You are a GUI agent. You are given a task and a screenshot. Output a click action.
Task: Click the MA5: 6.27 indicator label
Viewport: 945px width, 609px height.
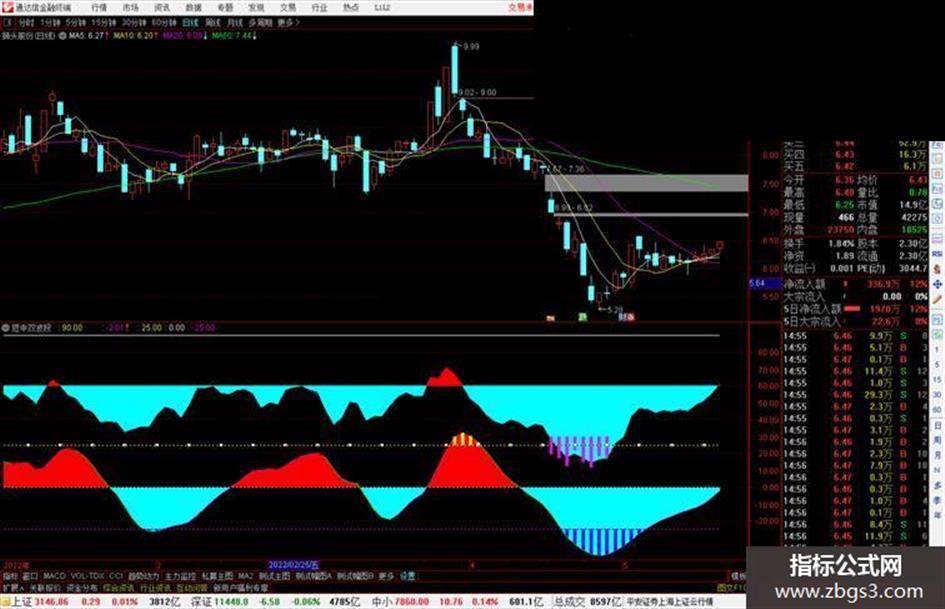click(88, 36)
